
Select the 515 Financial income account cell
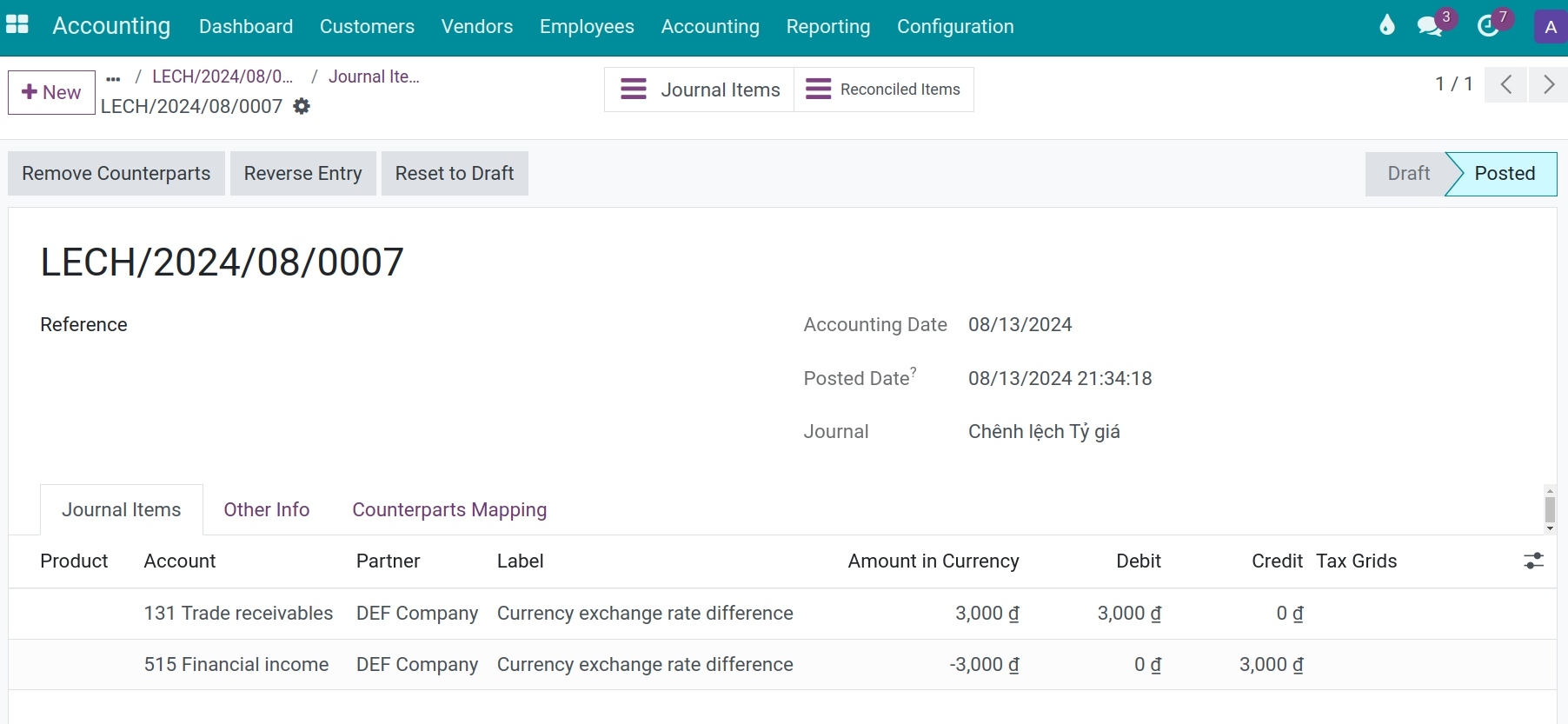[x=236, y=665]
